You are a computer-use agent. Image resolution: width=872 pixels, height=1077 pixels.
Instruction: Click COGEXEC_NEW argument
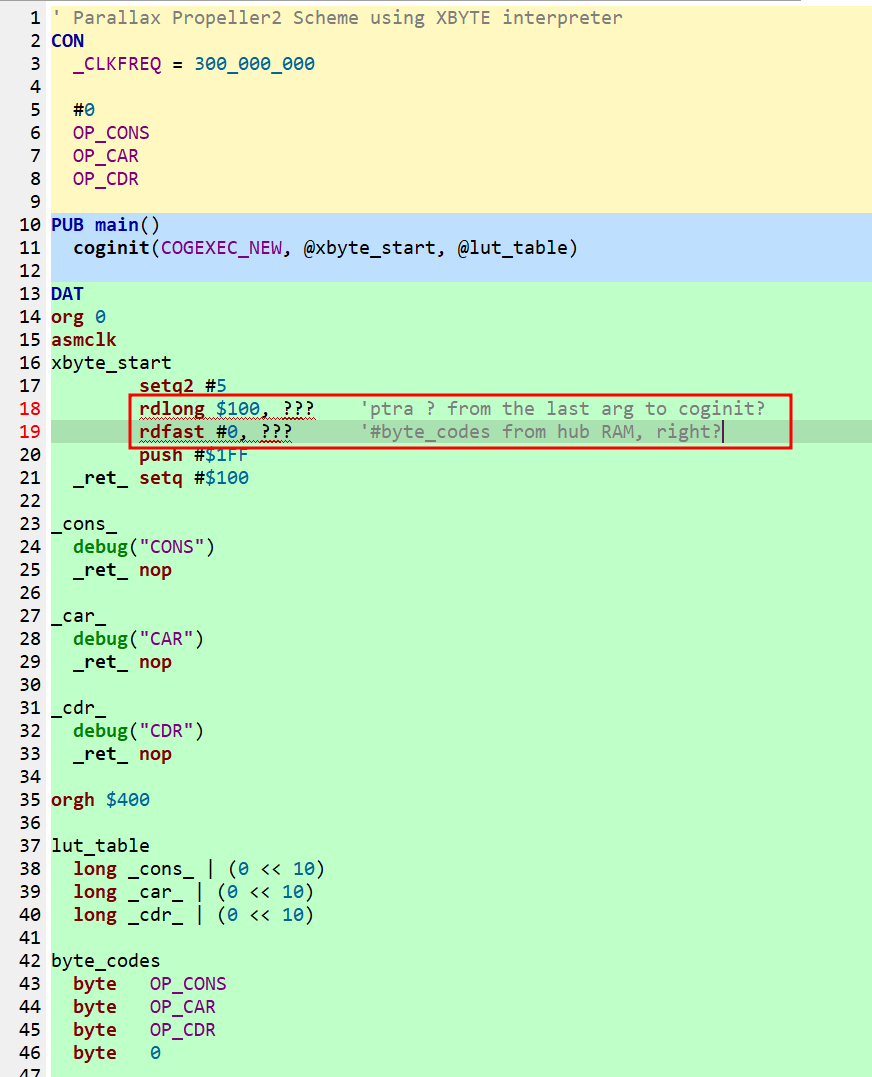click(221, 248)
